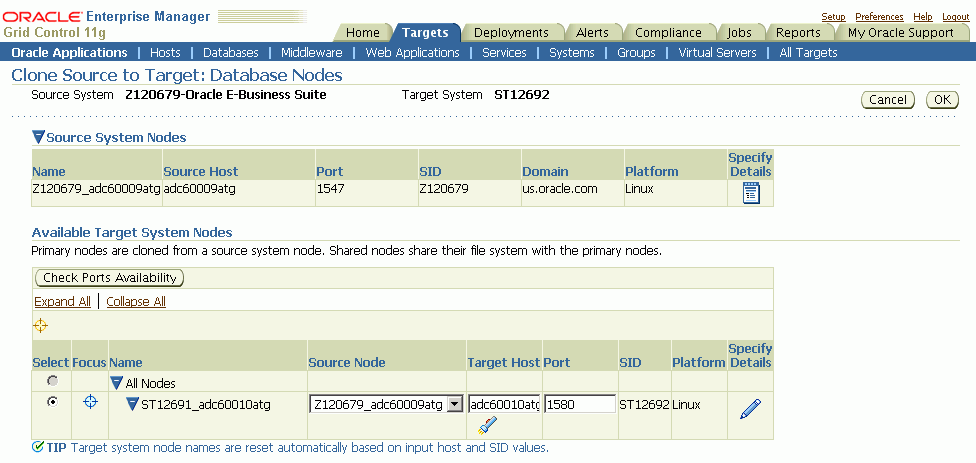The width and height of the screenshot is (976, 463).
Task: Open Specify Details icon for Z120679_adc60009atg
Action: [751, 194]
